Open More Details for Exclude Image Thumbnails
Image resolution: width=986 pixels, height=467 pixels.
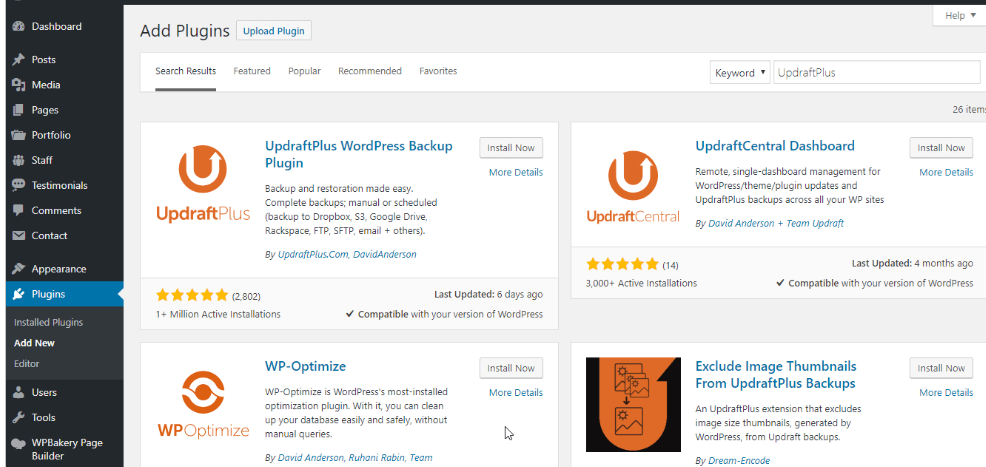tap(946, 393)
